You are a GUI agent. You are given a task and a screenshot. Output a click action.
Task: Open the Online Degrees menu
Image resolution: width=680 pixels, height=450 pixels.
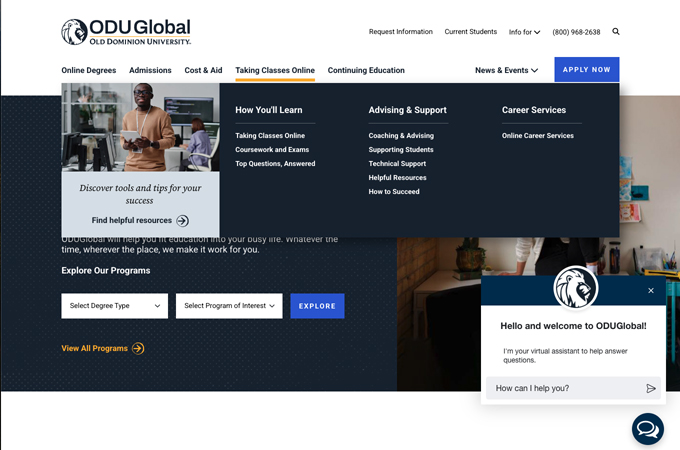coord(89,70)
